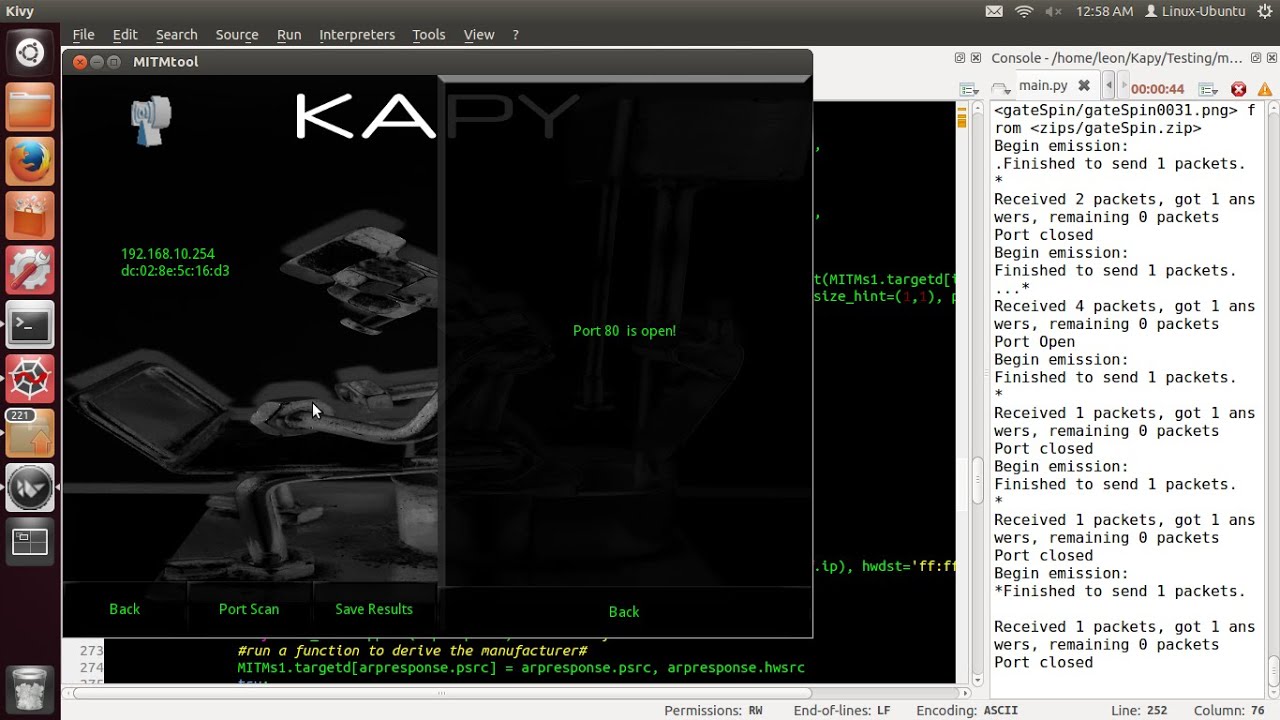Close the editor pane X icon
The image size is (1280, 720).
[x=976, y=58]
